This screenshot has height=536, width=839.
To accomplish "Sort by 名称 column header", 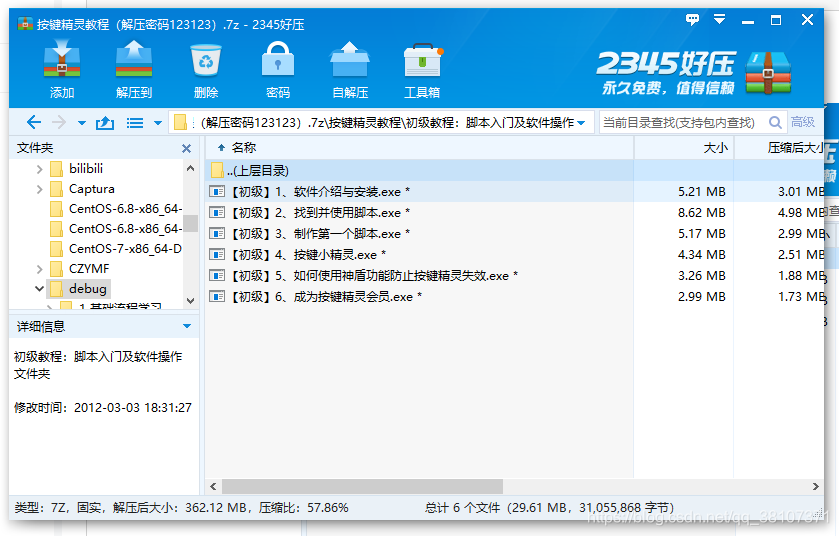I will click(x=420, y=148).
